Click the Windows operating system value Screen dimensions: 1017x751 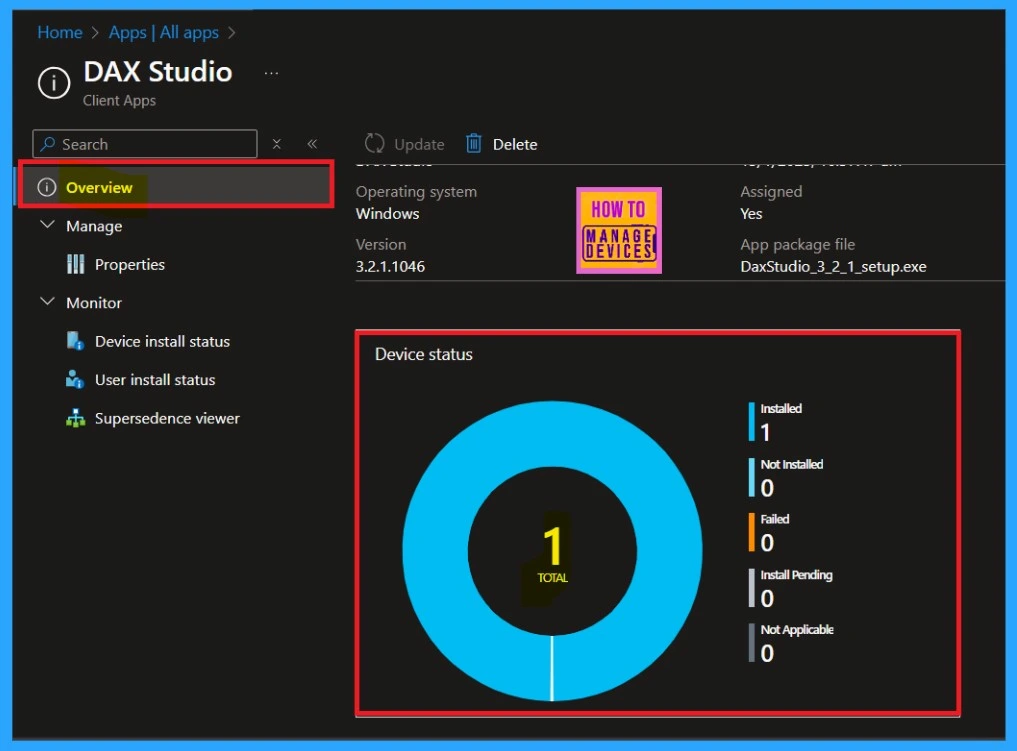[387, 213]
